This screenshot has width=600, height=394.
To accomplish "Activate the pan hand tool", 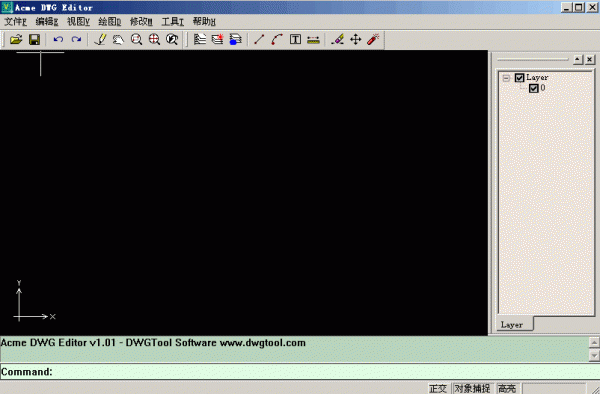I will pos(118,39).
